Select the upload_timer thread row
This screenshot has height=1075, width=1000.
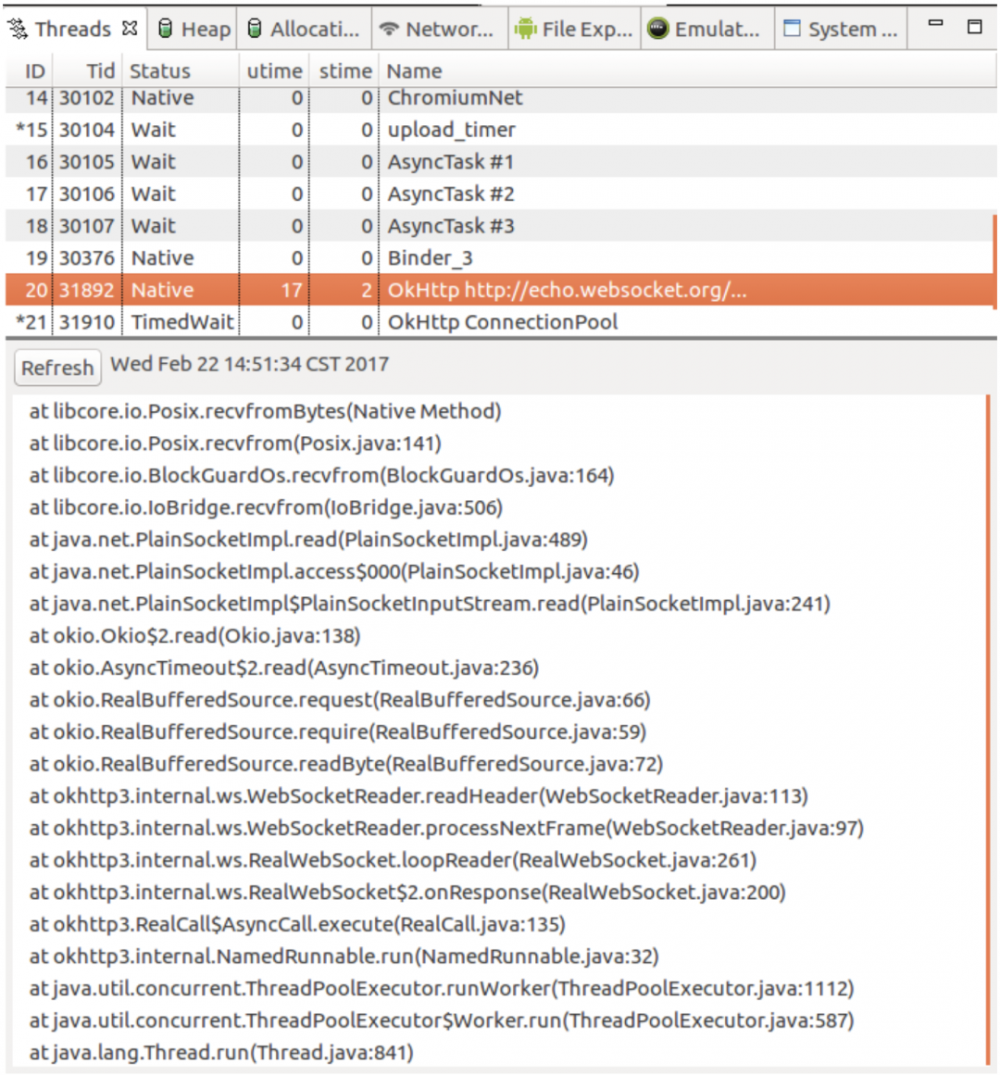point(450,129)
